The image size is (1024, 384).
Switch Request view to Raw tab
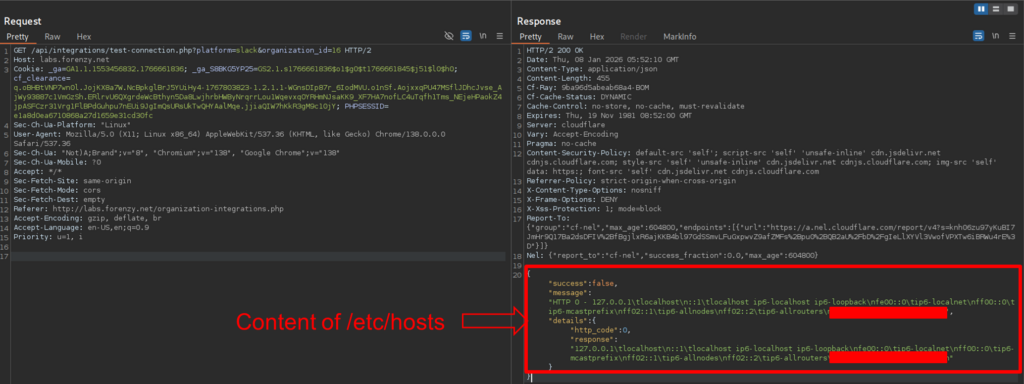tap(53, 37)
